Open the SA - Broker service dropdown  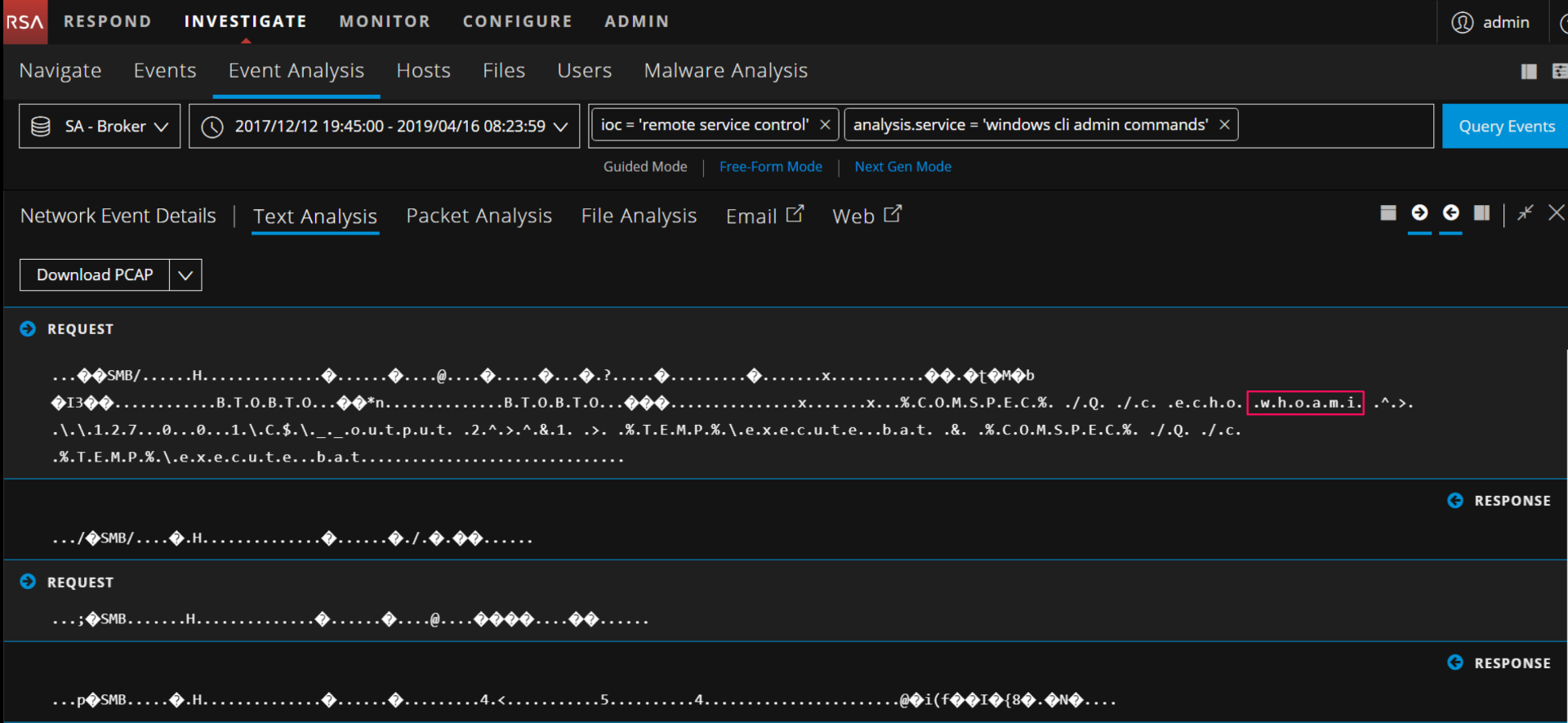click(100, 127)
